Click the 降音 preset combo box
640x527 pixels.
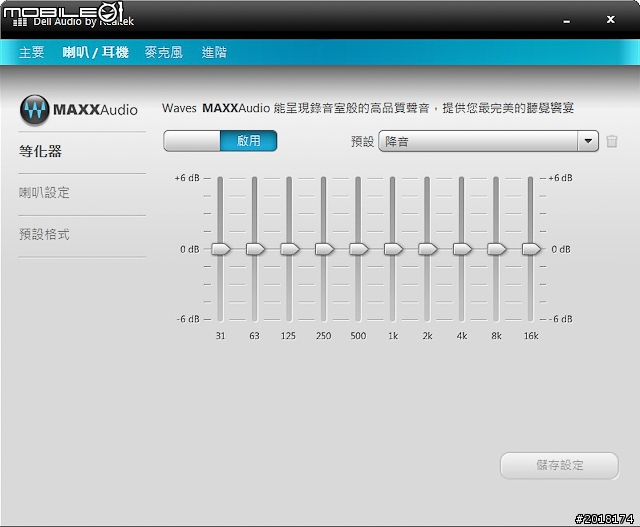pyautogui.click(x=488, y=141)
